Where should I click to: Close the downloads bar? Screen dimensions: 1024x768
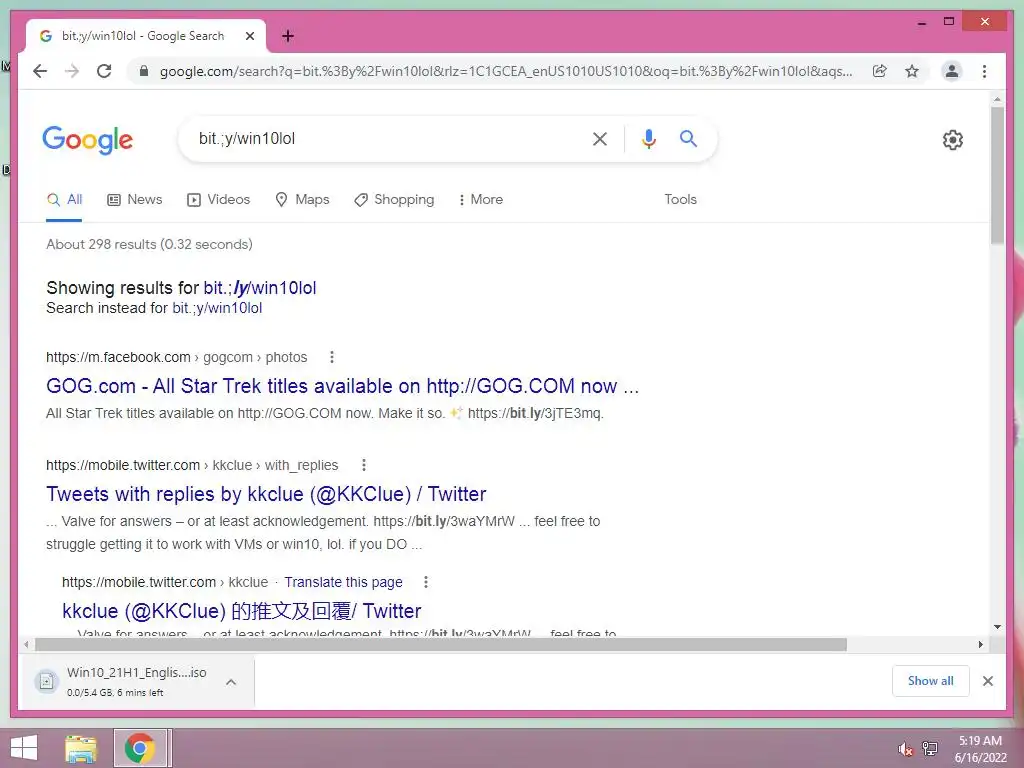coord(988,681)
